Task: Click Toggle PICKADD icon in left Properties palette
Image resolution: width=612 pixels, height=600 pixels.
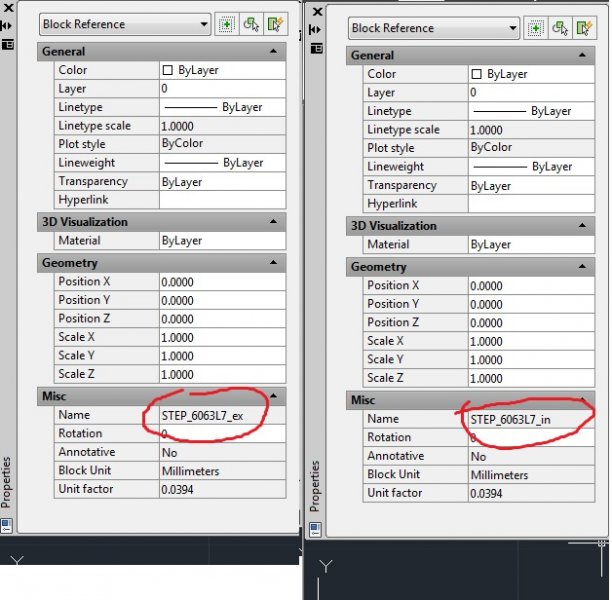Action: 226,25
